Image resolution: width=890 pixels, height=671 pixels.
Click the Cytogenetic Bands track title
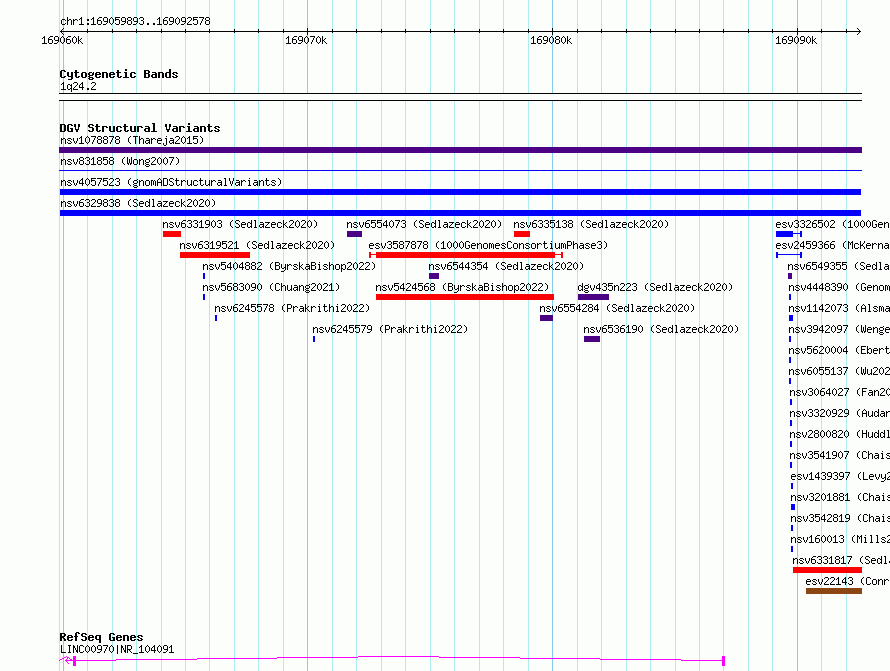coord(119,74)
